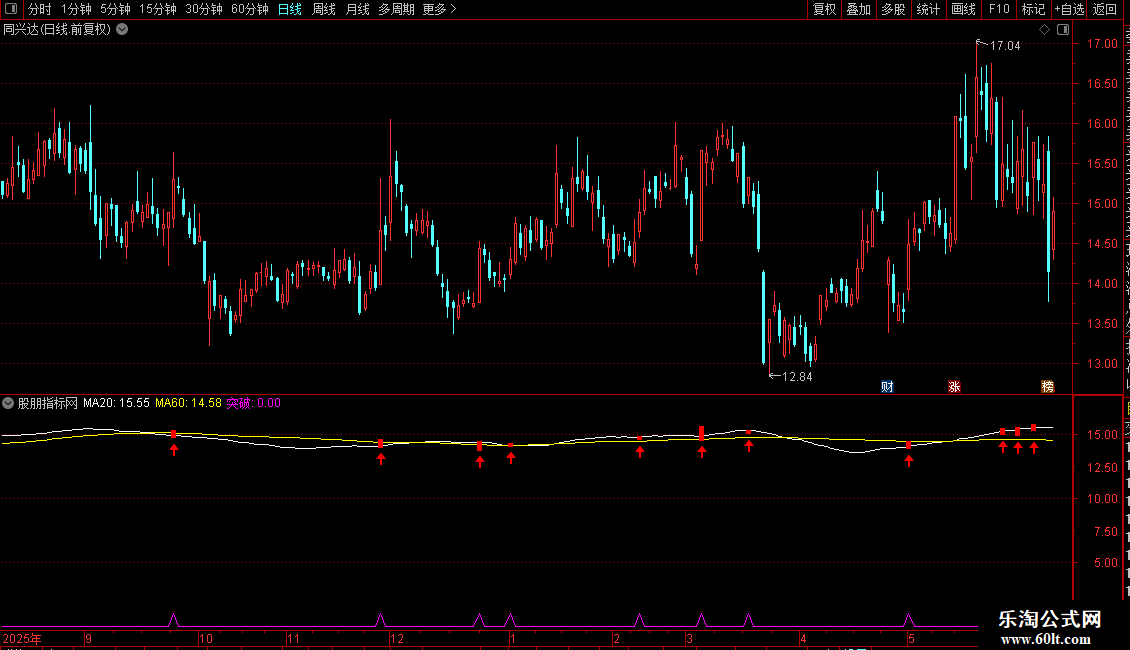Toggle the left sidebar panel icon
The image size is (1130, 650).
point(11,9)
